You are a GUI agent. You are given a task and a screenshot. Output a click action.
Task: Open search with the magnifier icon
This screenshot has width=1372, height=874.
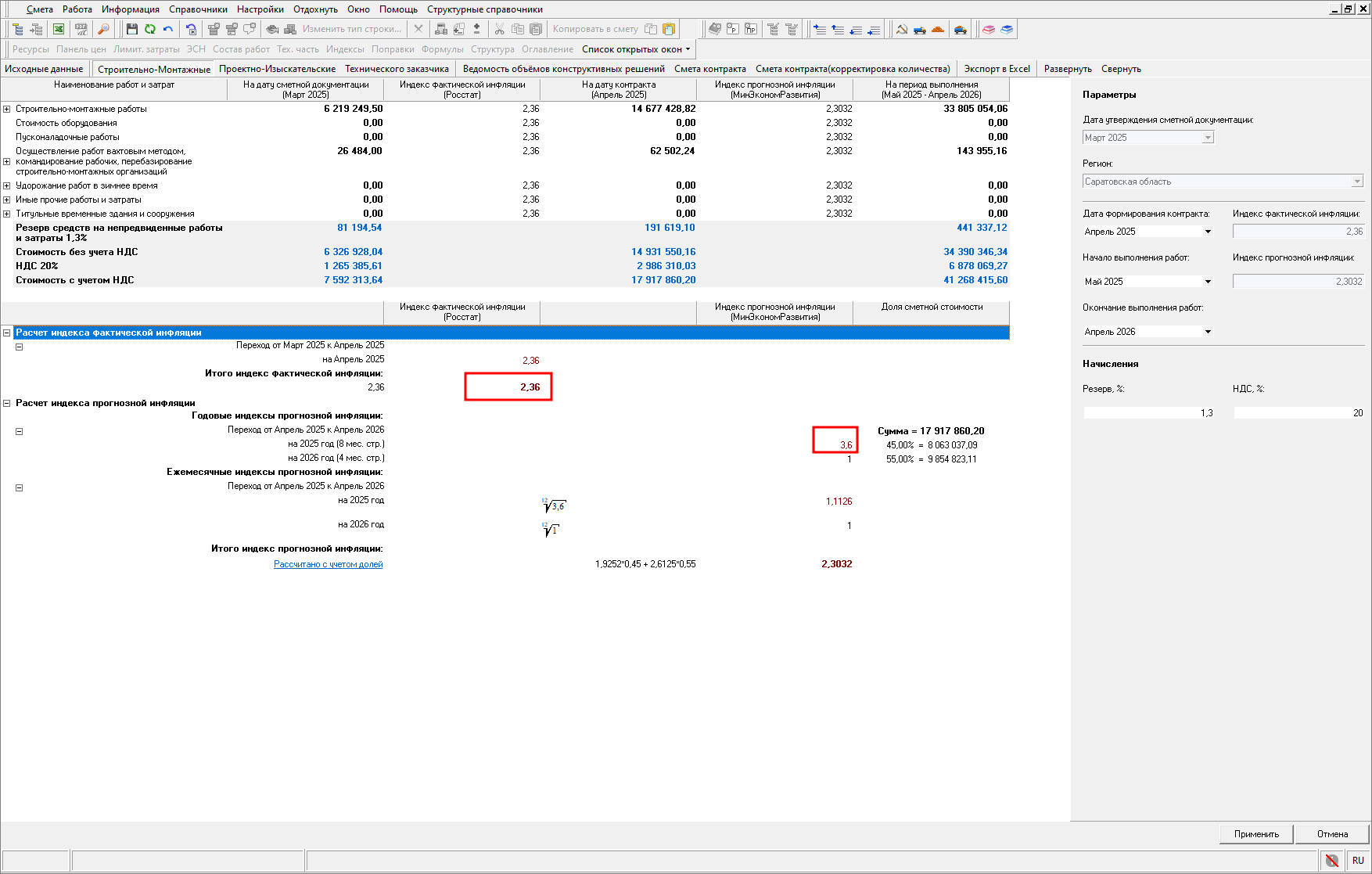point(102,29)
